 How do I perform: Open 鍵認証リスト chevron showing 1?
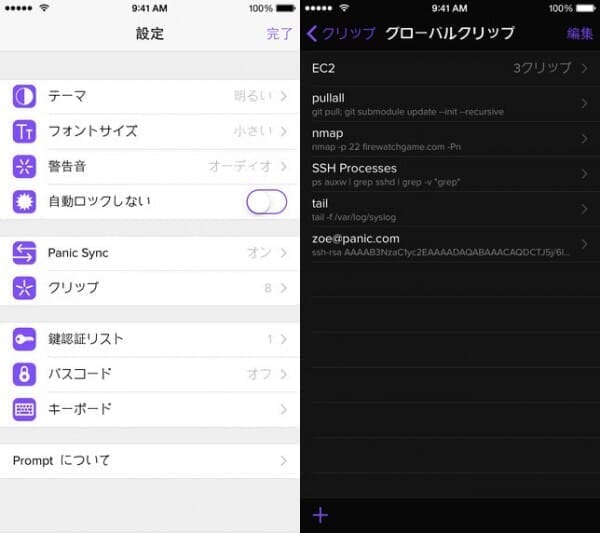click(x=284, y=339)
